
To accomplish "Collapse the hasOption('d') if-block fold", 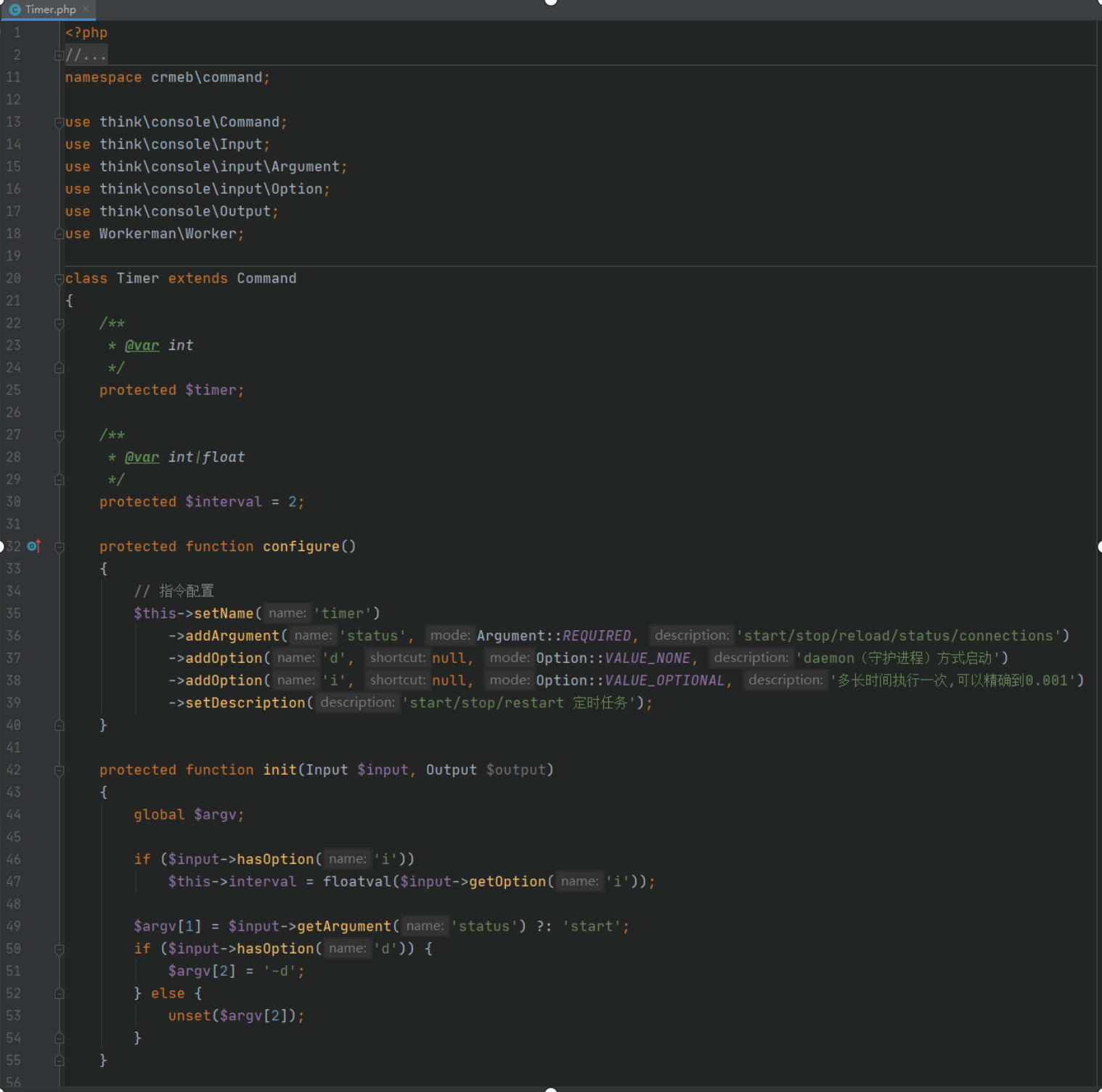I will (60, 948).
